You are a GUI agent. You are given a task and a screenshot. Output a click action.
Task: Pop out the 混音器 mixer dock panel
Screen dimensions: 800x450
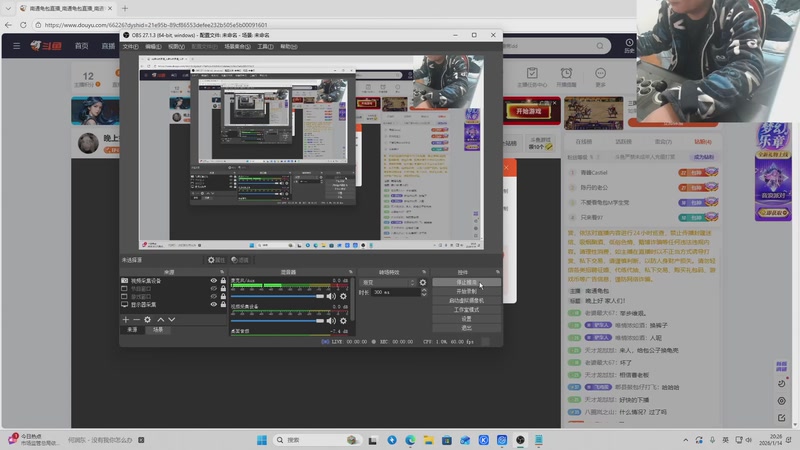point(351,272)
